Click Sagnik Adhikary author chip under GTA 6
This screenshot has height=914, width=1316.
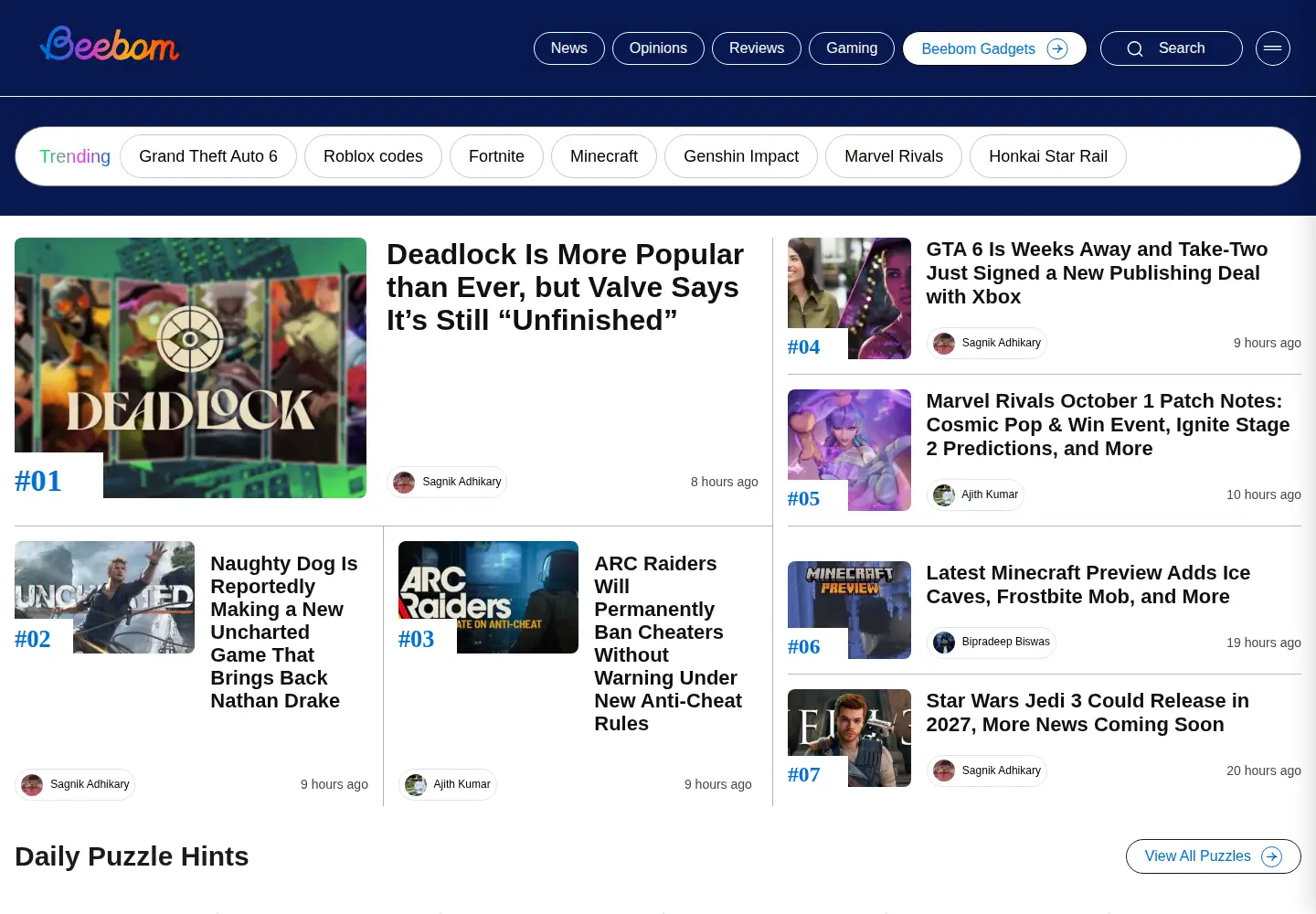987,343
